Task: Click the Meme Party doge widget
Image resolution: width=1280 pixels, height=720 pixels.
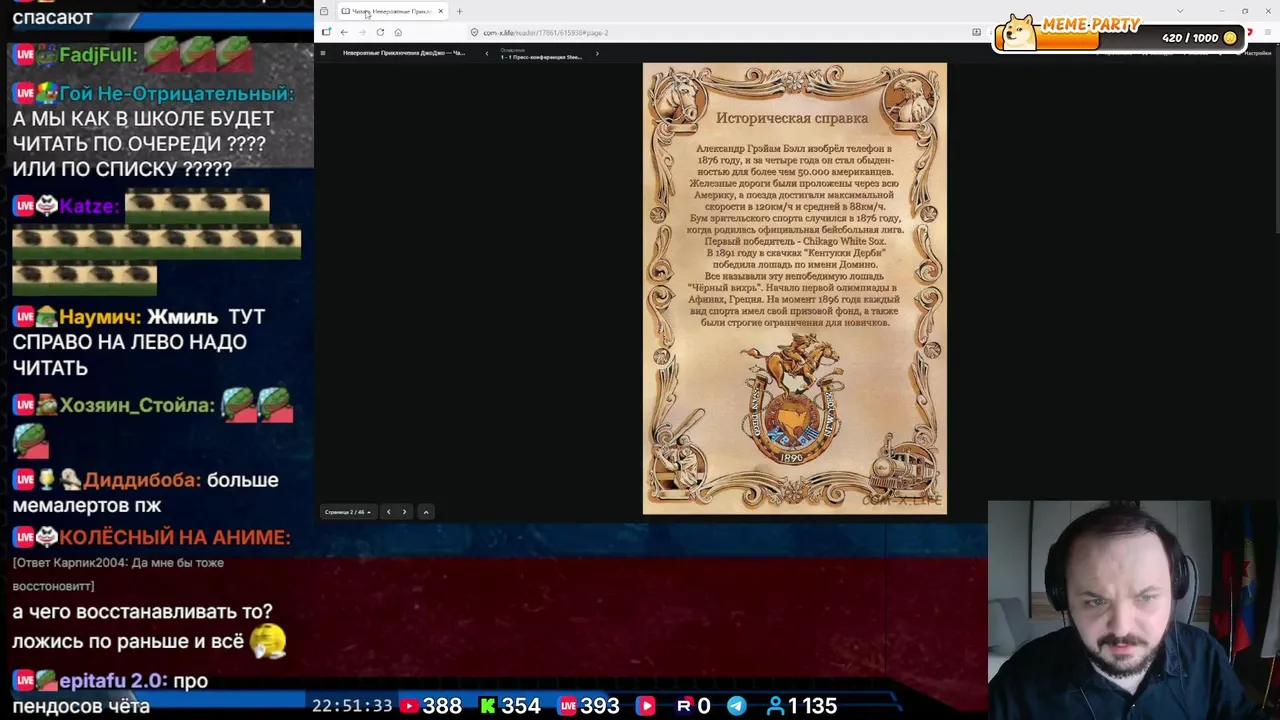Action: [x=1020, y=32]
